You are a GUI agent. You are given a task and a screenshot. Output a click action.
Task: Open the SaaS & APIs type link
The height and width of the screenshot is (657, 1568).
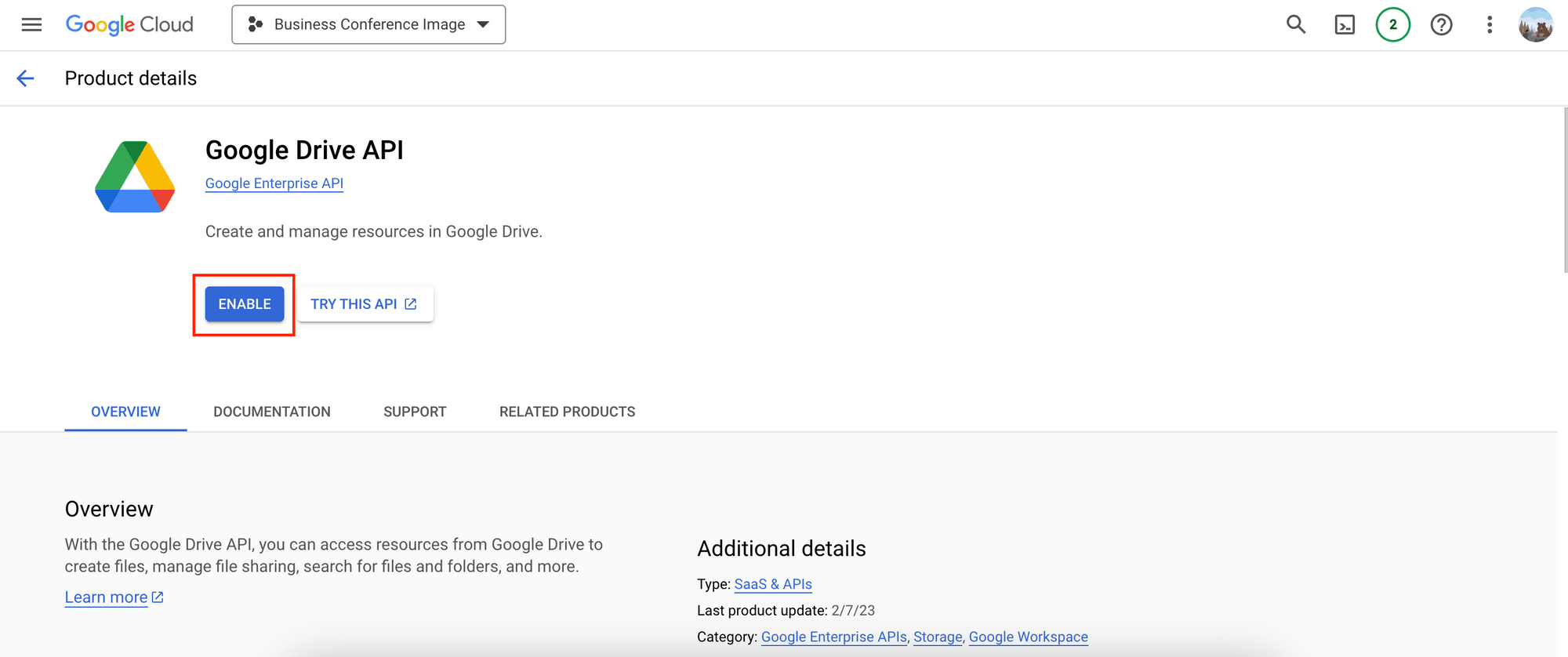(773, 584)
